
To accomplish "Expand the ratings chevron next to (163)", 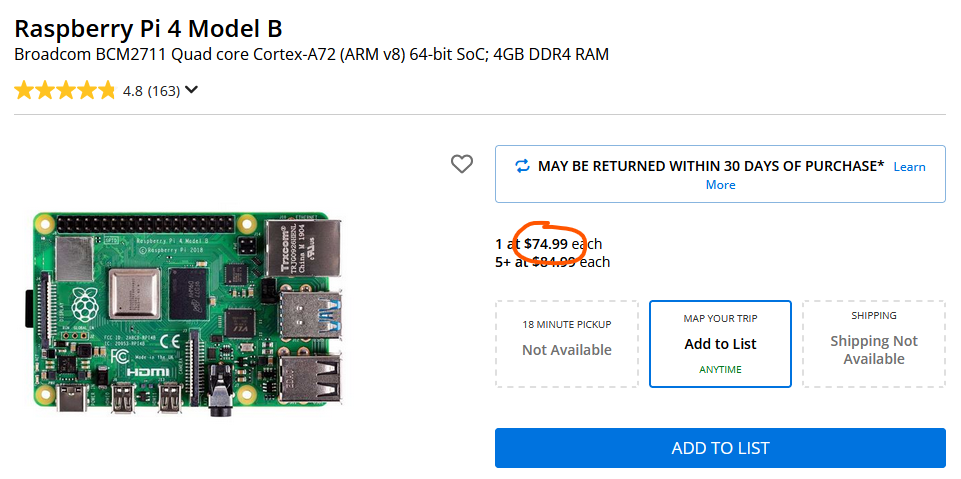I will click(x=191, y=90).
